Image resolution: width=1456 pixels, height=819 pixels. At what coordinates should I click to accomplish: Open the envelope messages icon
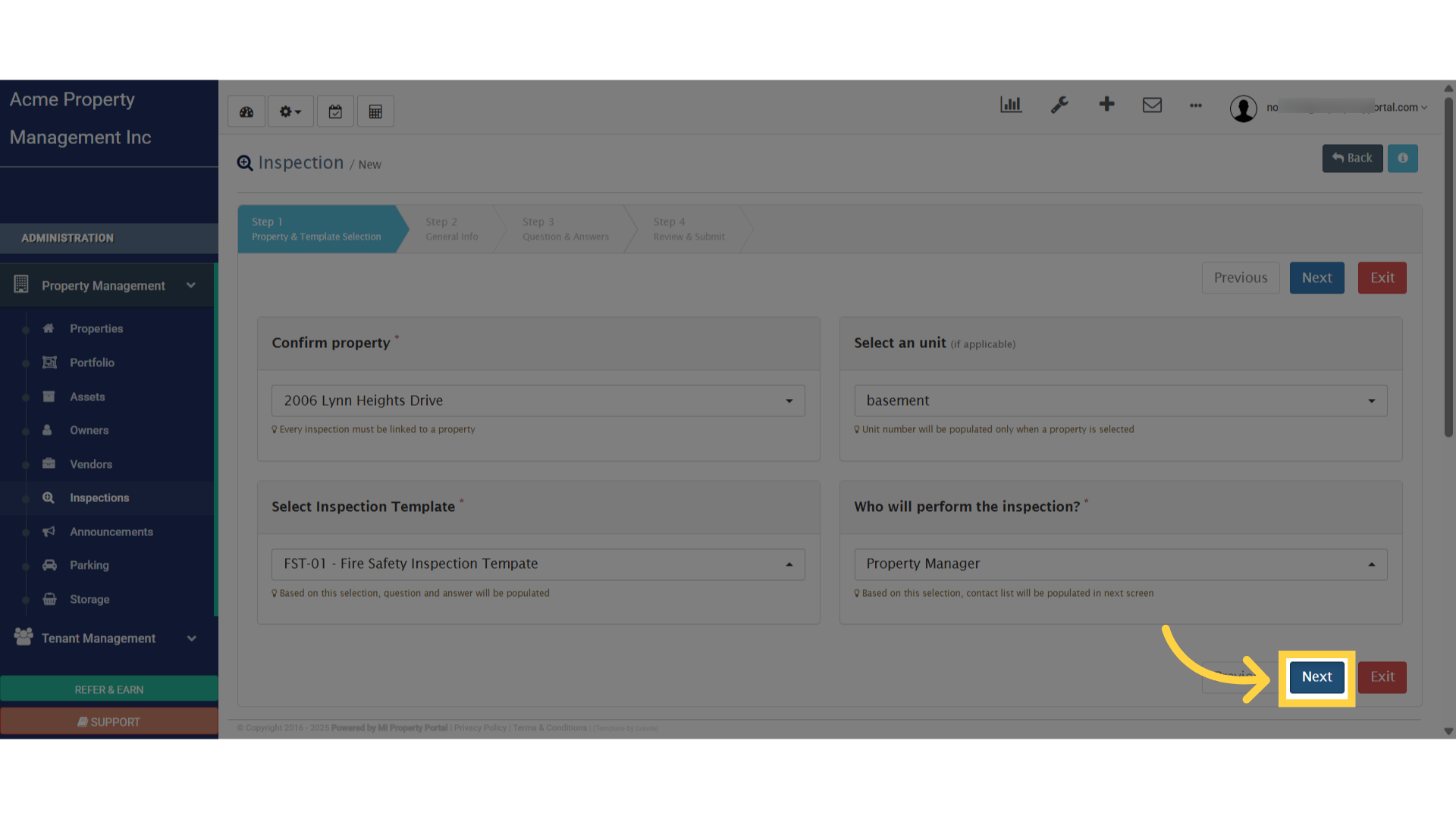(1152, 105)
